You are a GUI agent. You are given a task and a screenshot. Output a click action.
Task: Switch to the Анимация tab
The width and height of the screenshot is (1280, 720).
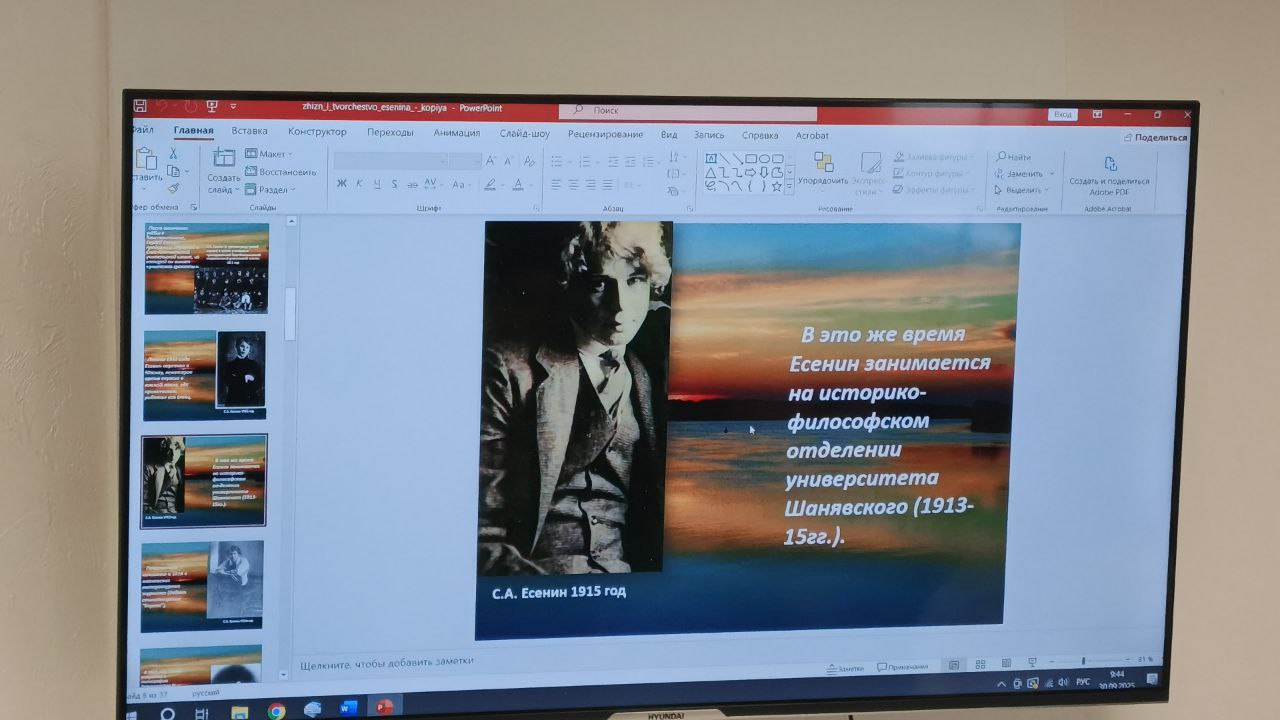coord(456,133)
